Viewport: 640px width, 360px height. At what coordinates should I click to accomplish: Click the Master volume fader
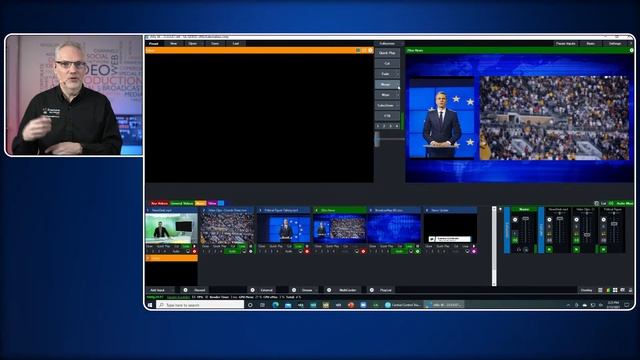click(526, 219)
